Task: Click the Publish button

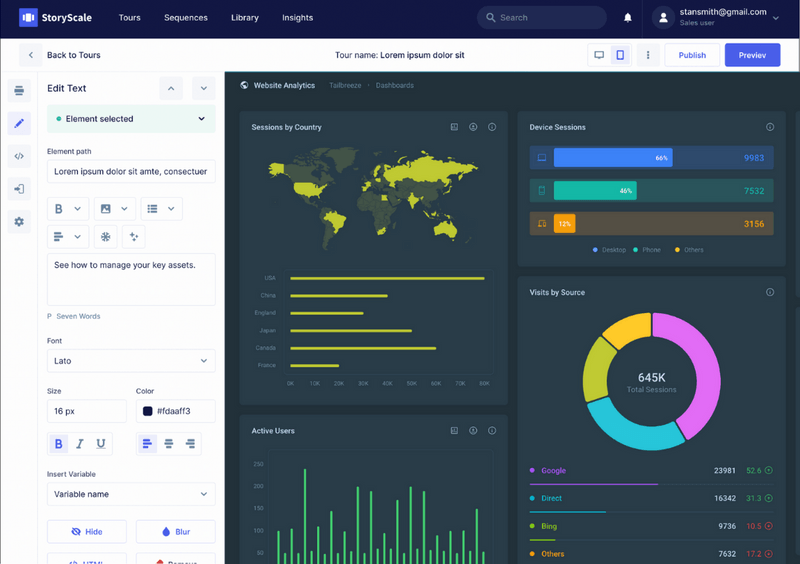Action: (692, 55)
